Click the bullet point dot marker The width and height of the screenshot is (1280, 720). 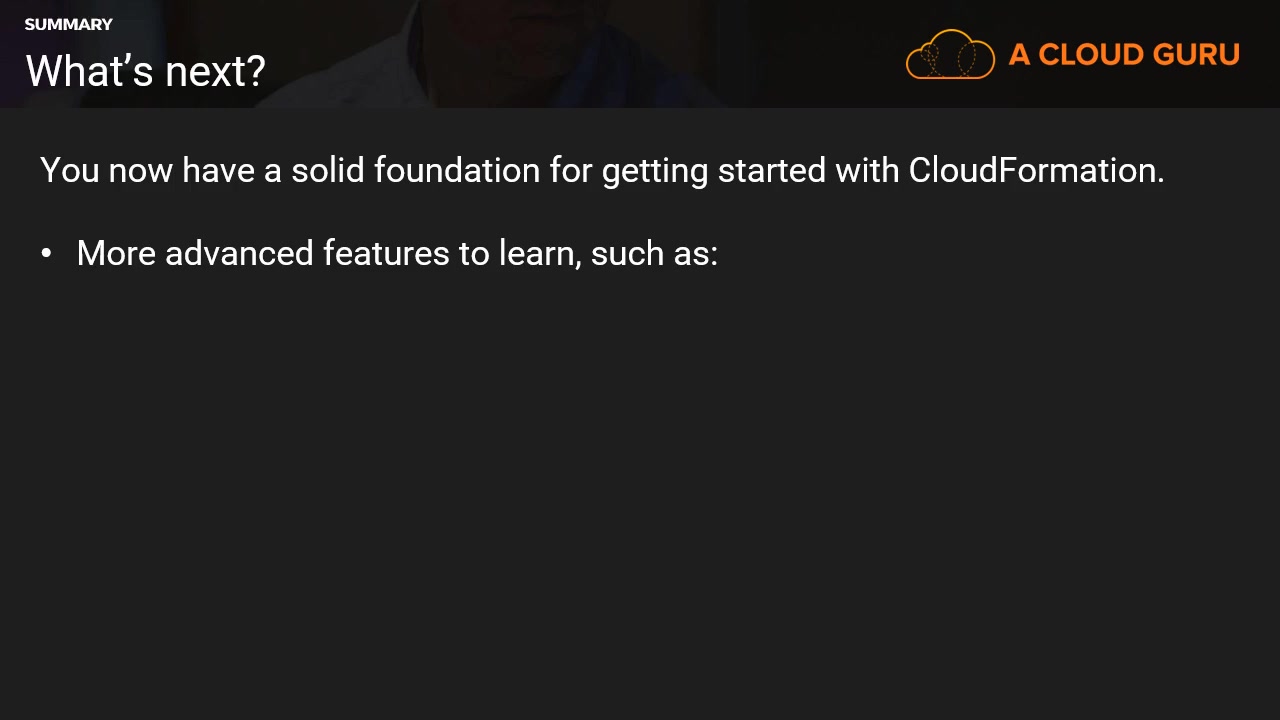point(46,254)
